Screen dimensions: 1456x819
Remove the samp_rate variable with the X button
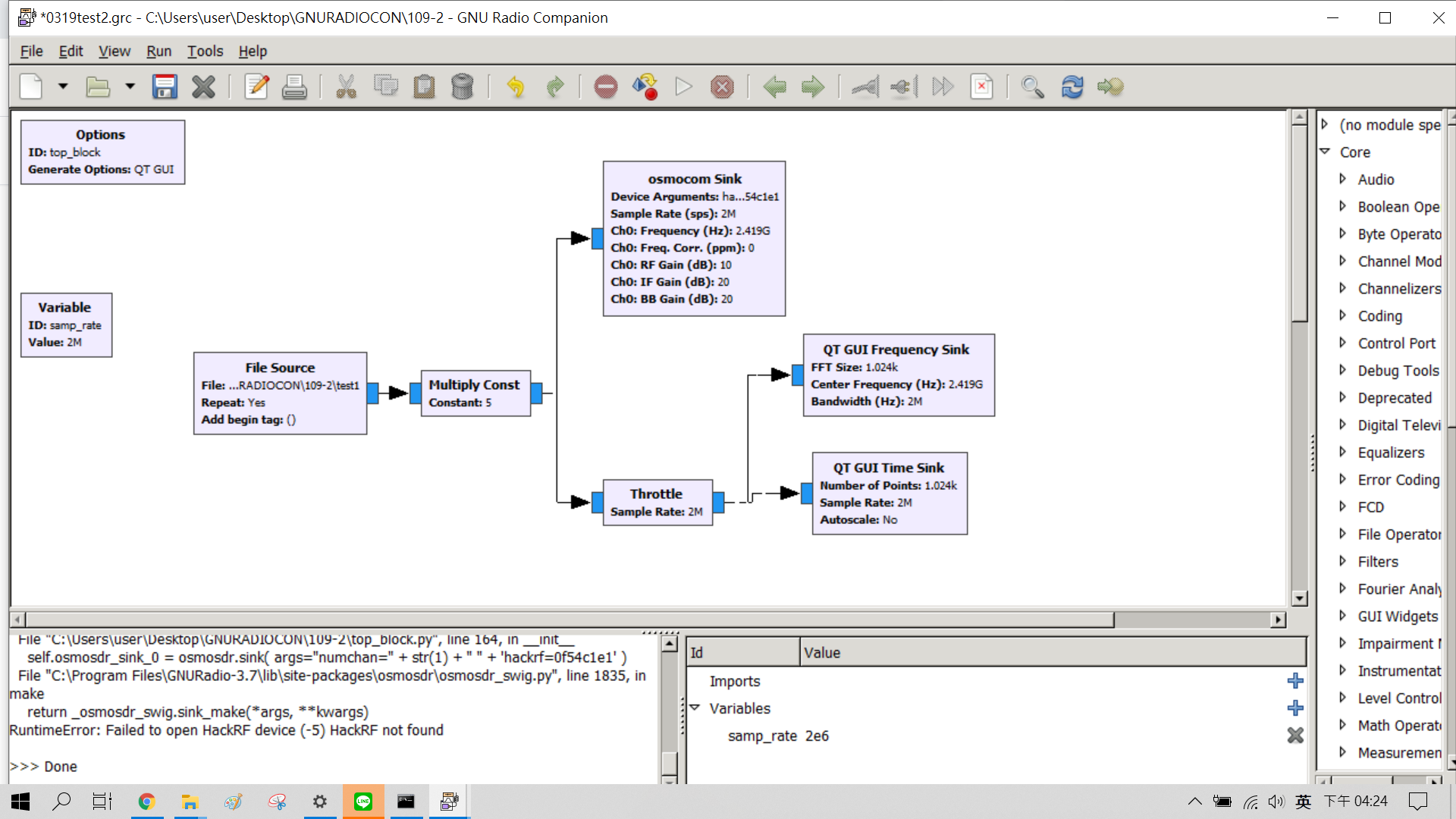pyautogui.click(x=1295, y=735)
